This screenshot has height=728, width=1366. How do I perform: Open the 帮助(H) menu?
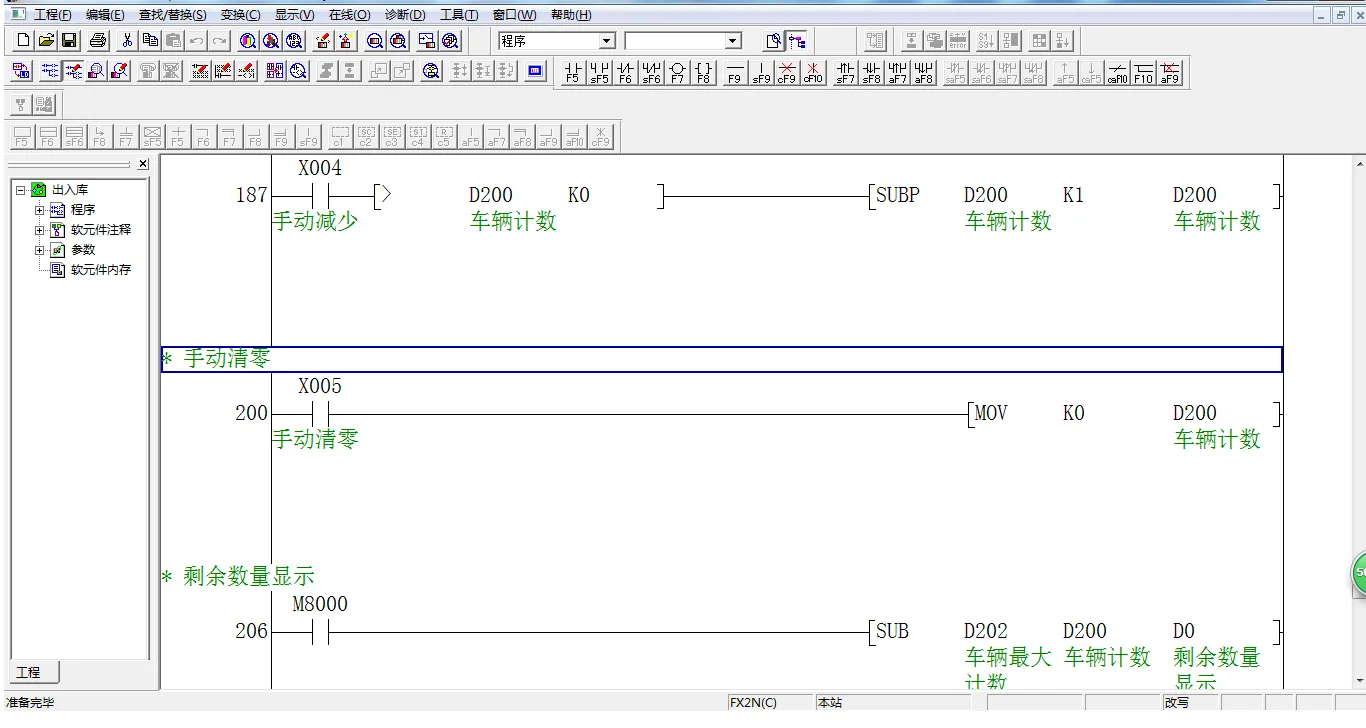point(570,15)
